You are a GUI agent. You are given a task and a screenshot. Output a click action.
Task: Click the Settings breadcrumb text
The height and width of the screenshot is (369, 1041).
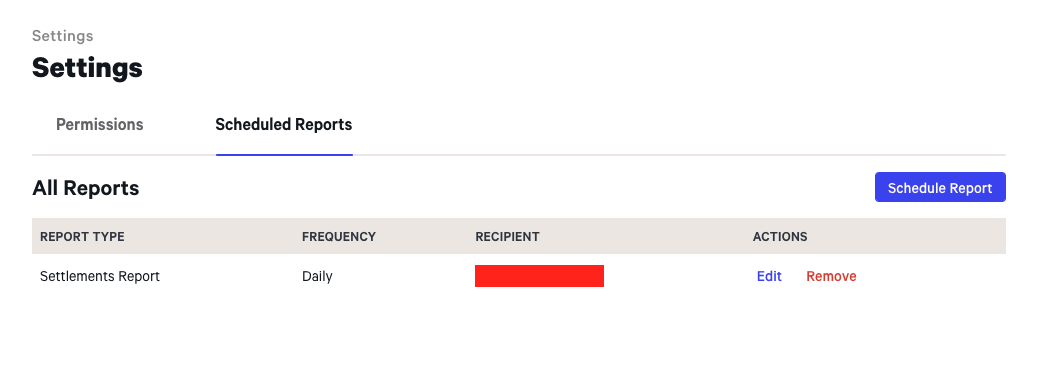pos(62,36)
